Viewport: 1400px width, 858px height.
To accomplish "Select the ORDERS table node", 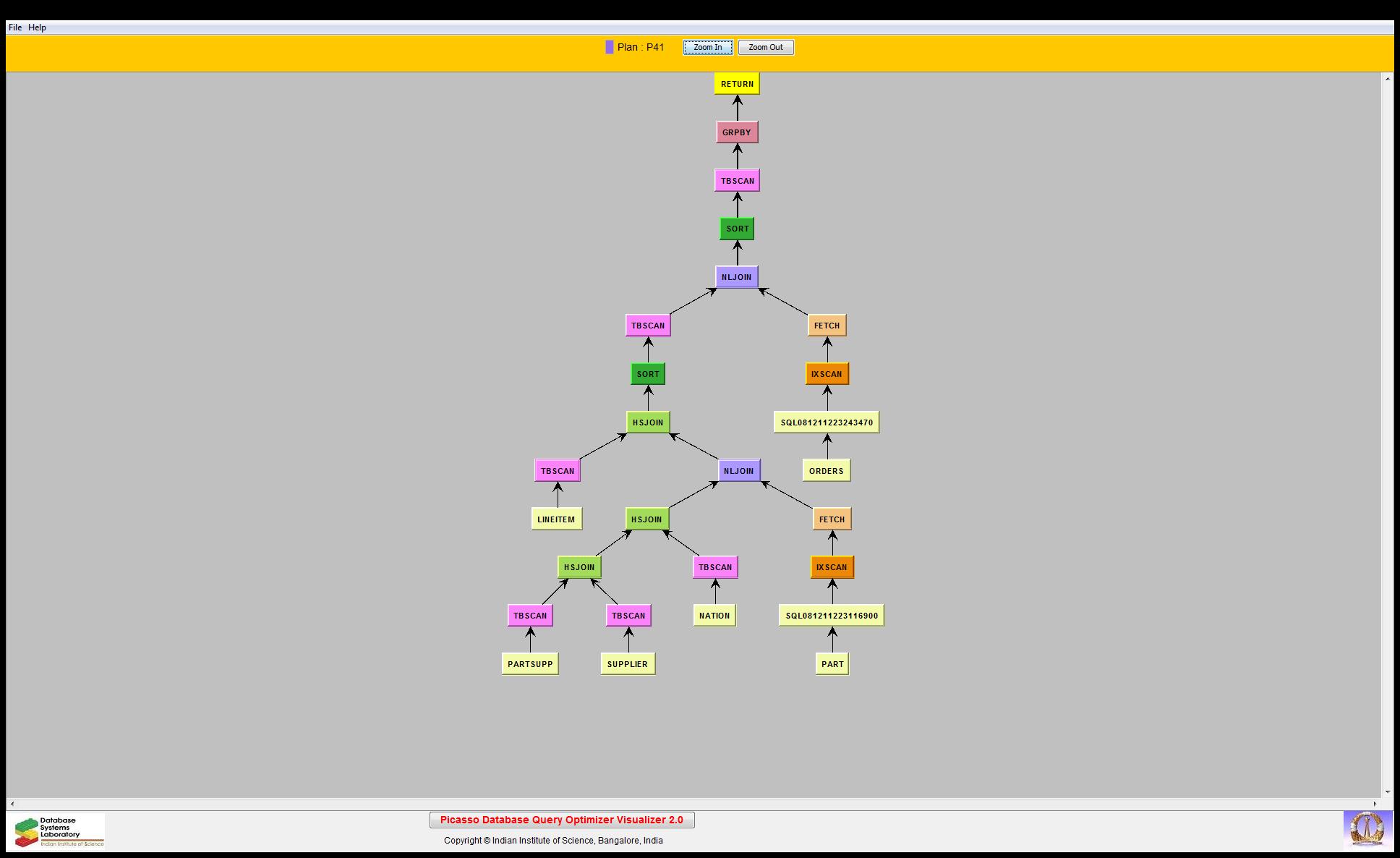I will click(826, 471).
